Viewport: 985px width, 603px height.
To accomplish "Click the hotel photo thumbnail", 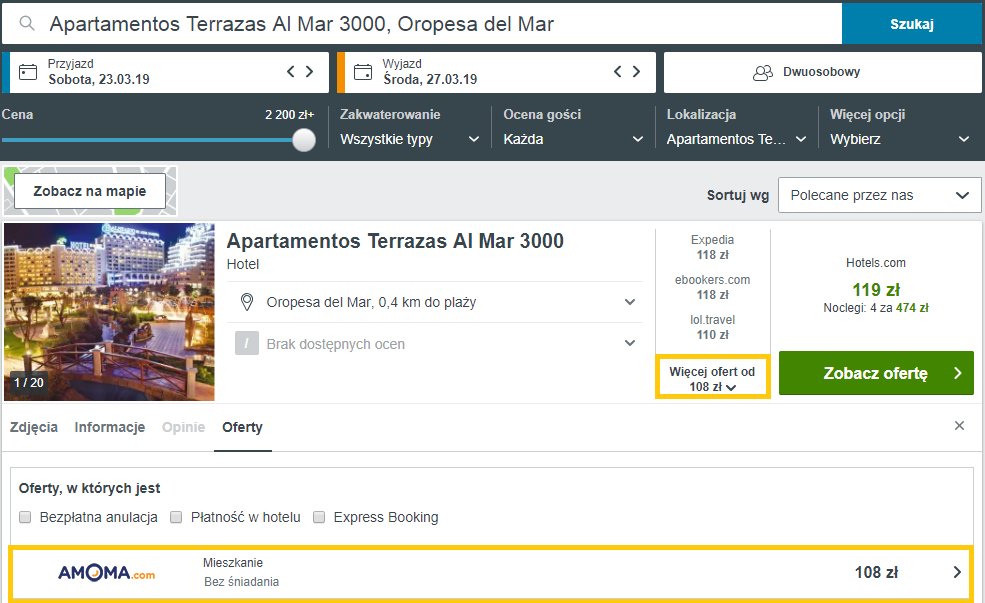I will coord(109,312).
